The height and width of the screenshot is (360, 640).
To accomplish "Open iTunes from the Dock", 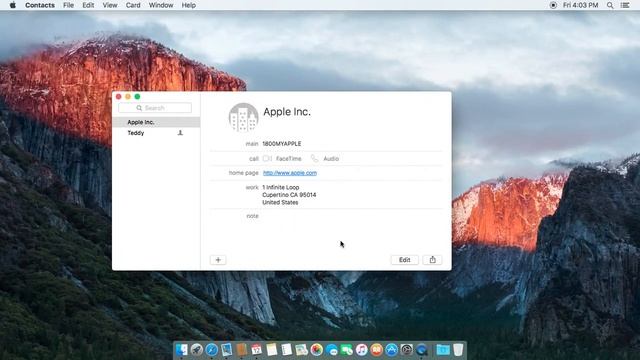I will tap(361, 350).
